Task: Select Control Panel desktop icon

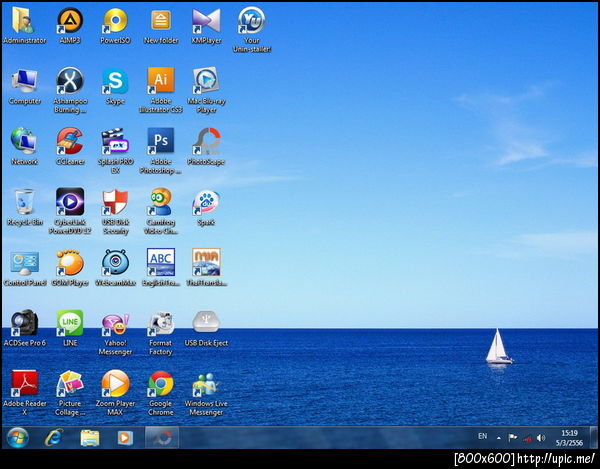Action: 24,263
